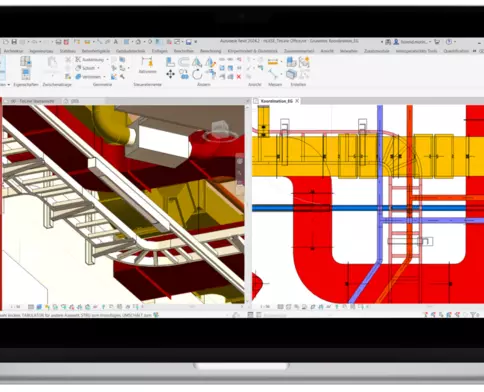Image resolution: width=484 pixels, height=392 pixels.
Task: Toggle Select Underlay Elements in the status bar
Action: click(433, 315)
